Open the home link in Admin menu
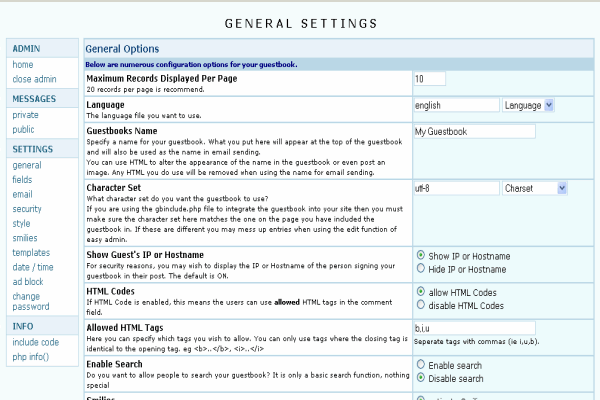This screenshot has width=600, height=400. point(23,65)
